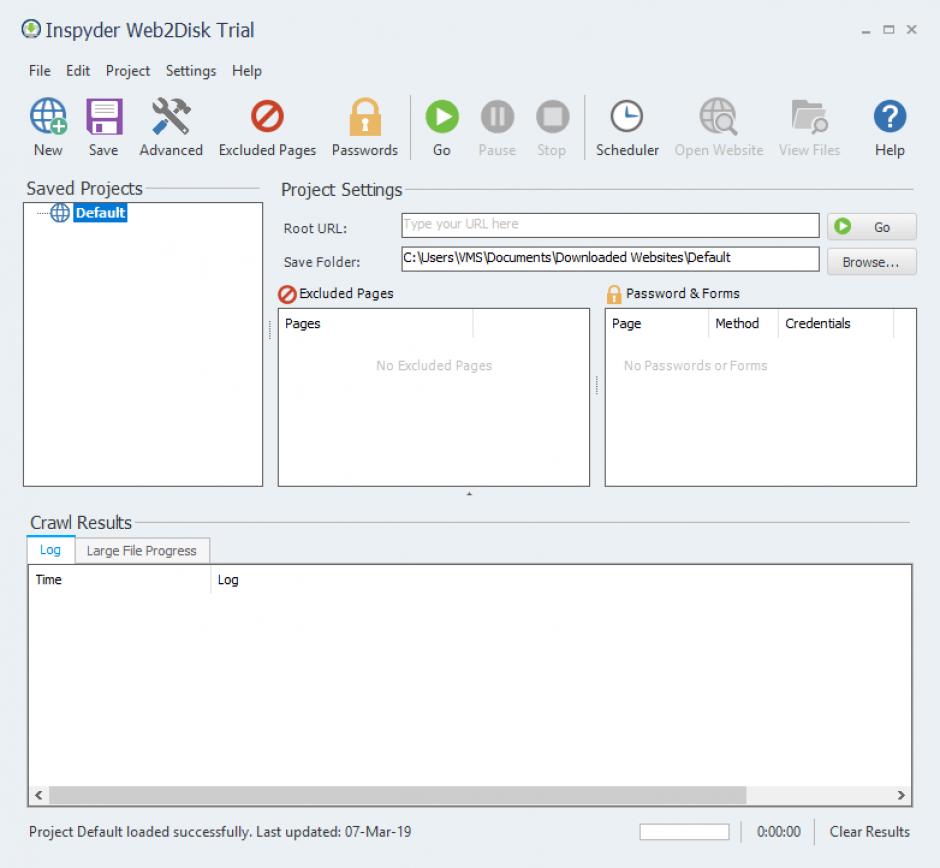Image resolution: width=940 pixels, height=868 pixels.
Task: Click the Credentials column header
Action: [x=836, y=324]
